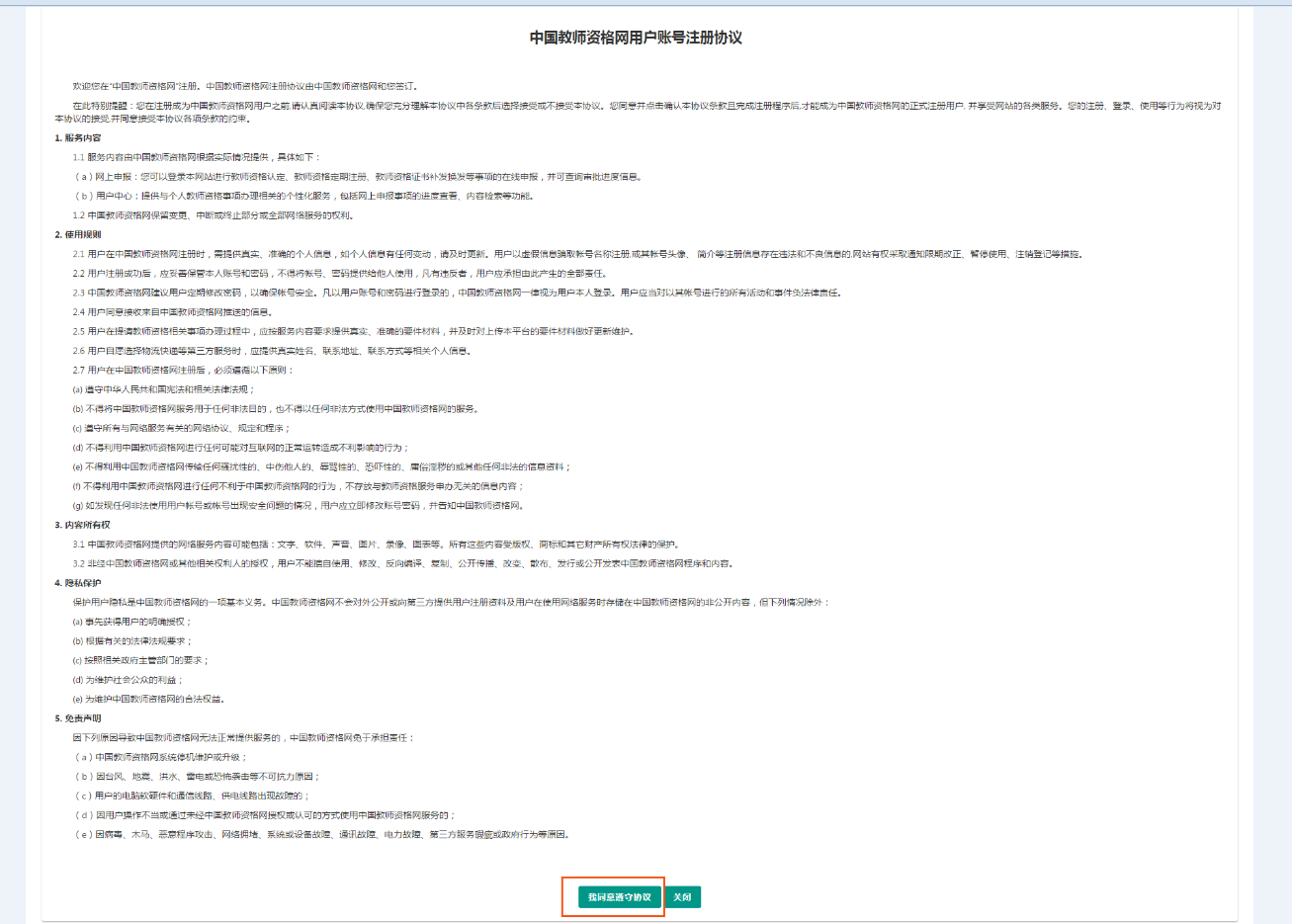Click the heading 1. 服务内容
This screenshot has height=924, width=1292.
pos(78,138)
